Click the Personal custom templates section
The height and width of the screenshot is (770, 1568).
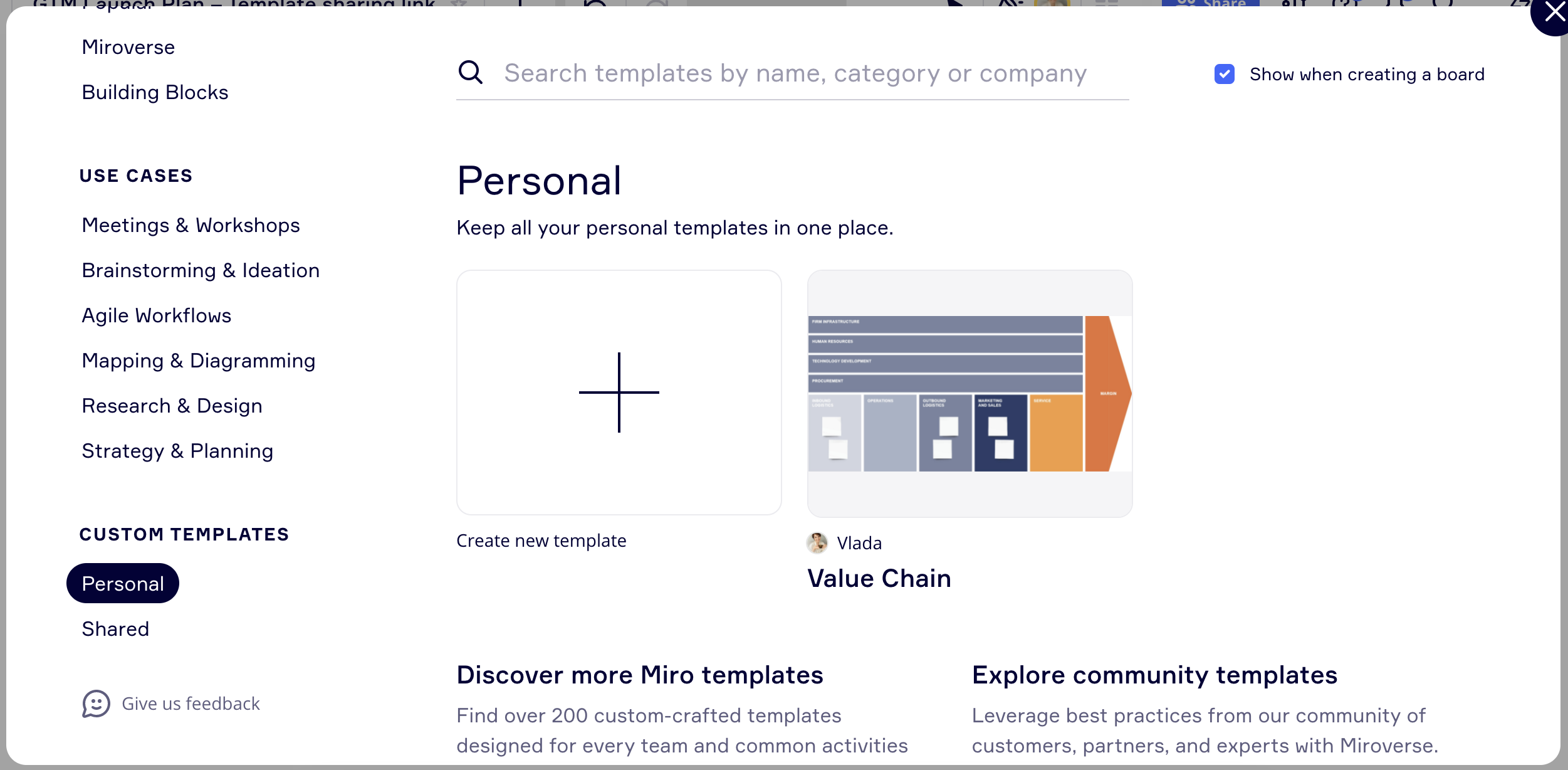[122, 582]
